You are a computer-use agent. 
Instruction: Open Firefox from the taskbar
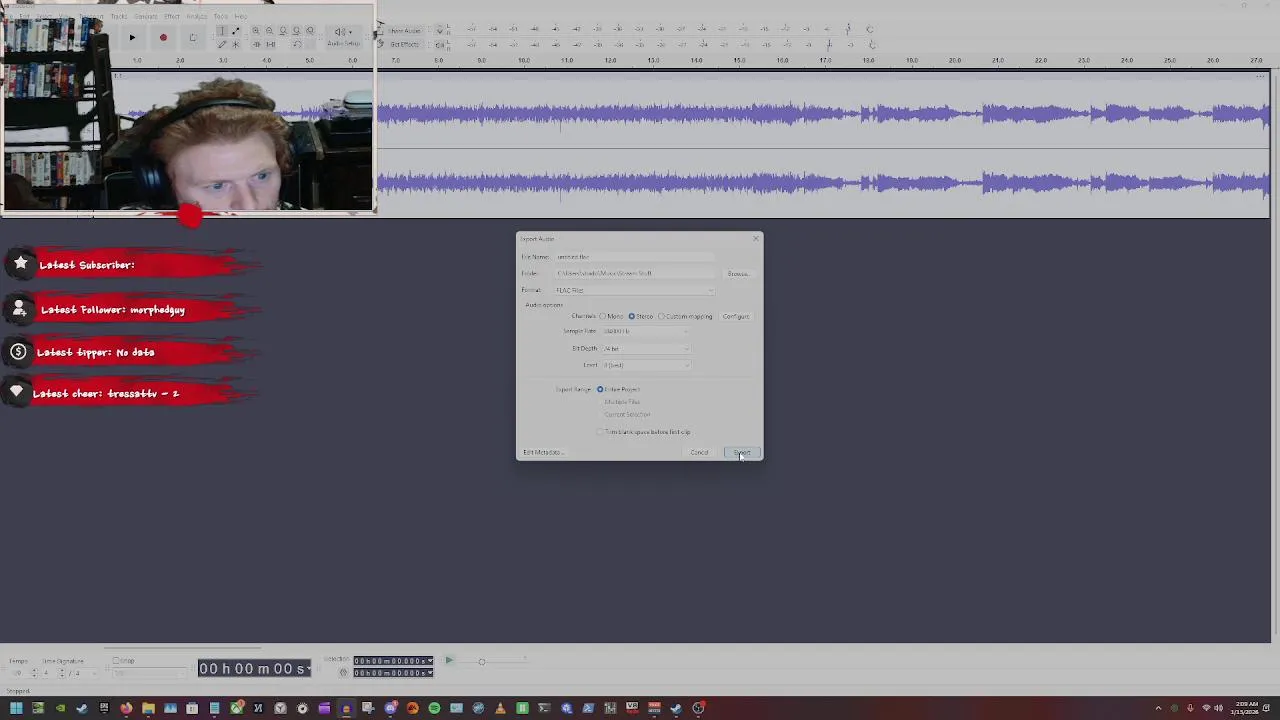(126, 708)
